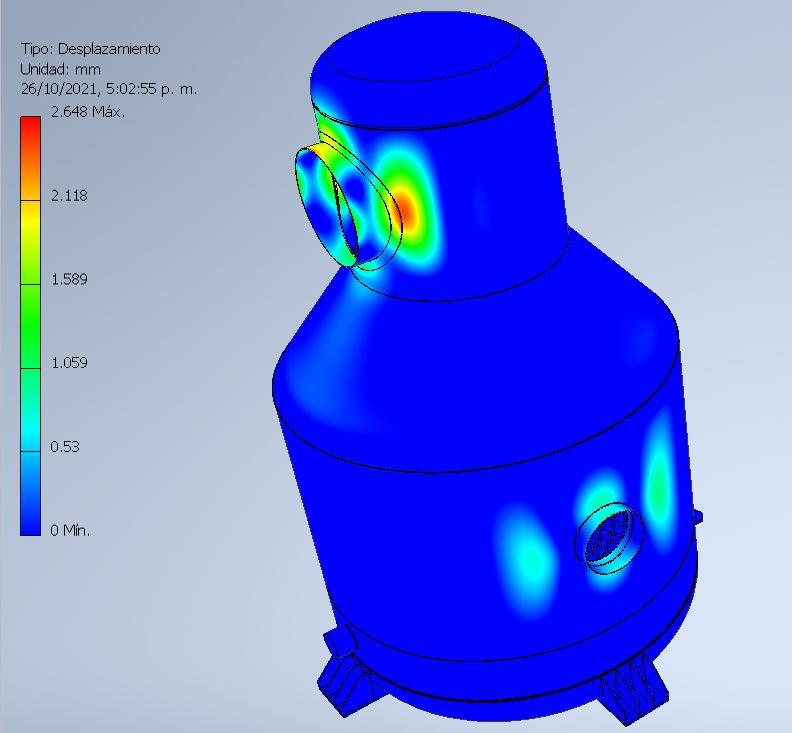The image size is (792, 733).
Task: Click the 1.589 legend value
Action: (69, 279)
